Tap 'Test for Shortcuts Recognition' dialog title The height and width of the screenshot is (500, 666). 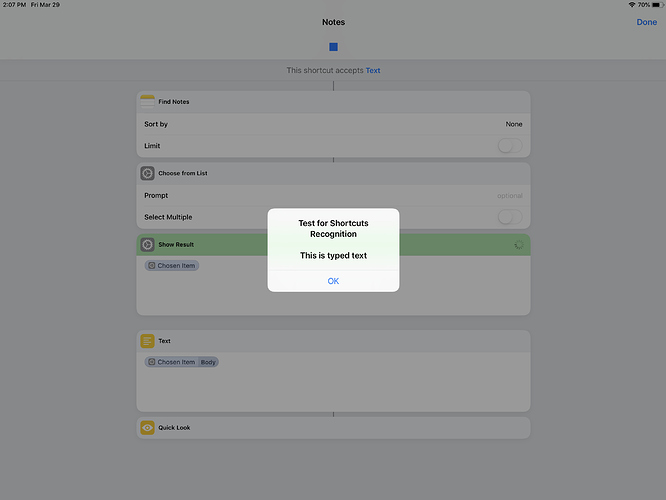[x=333, y=229]
